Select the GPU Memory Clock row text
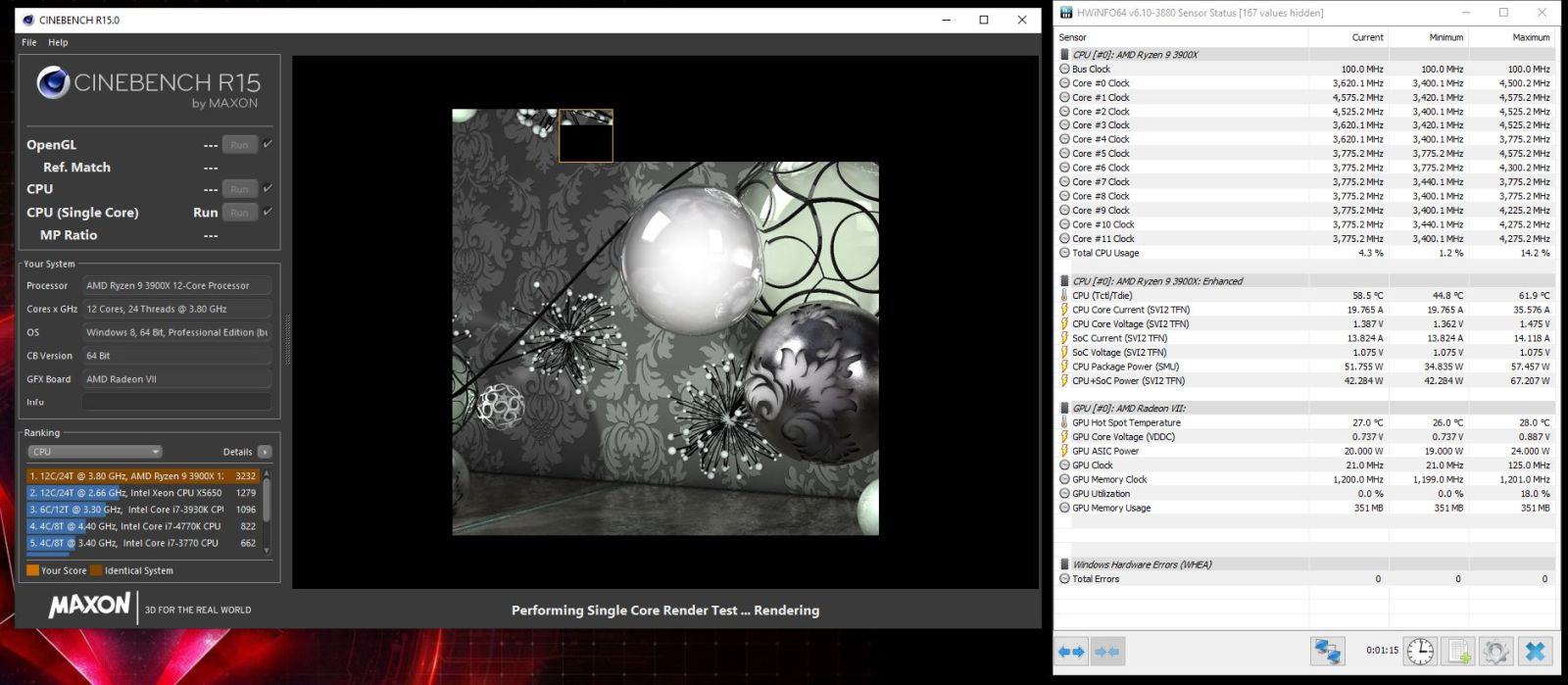Screen dimensions: 1568x685 click(x=1109, y=479)
